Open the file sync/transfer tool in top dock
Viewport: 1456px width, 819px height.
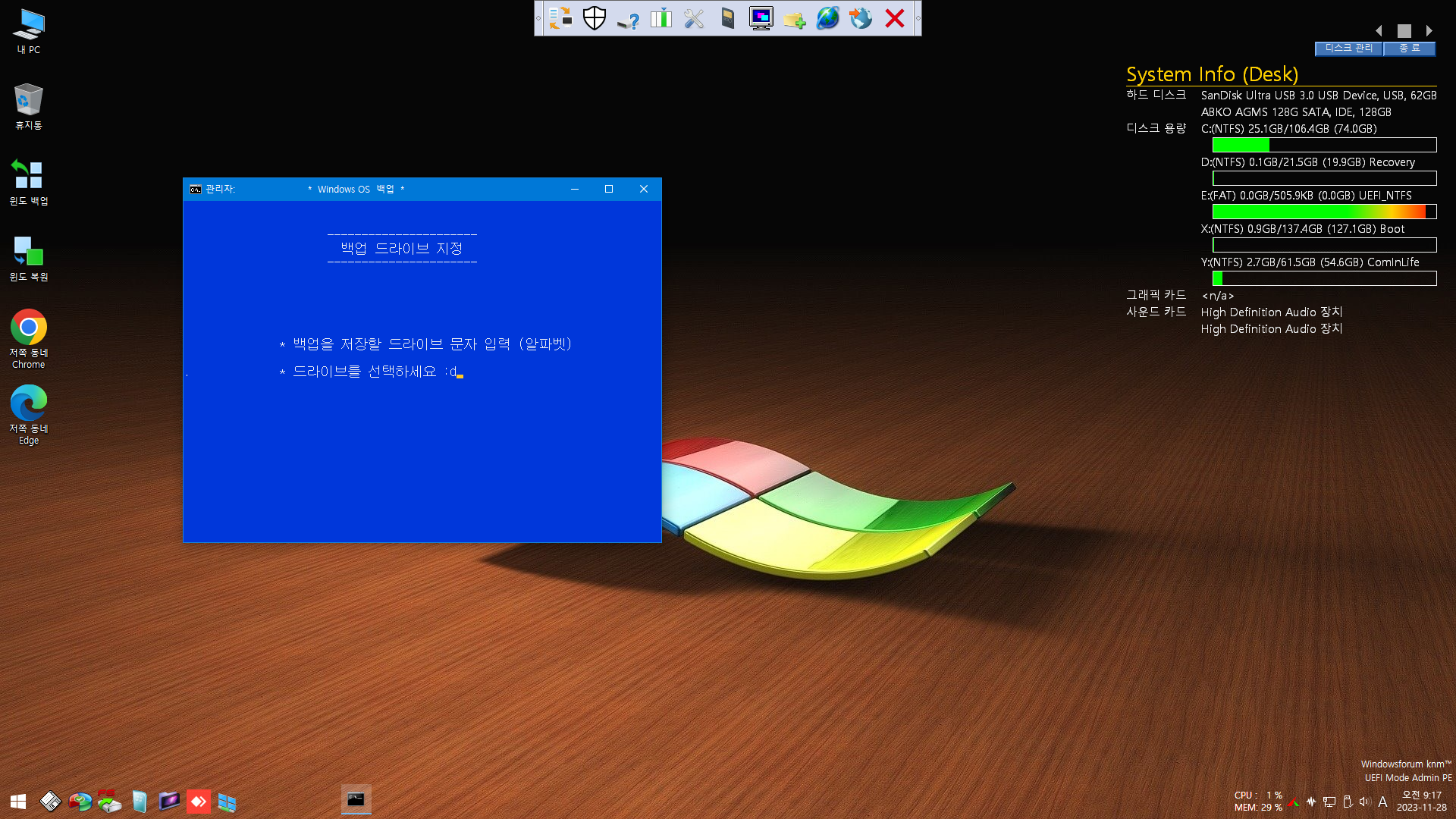point(560,18)
